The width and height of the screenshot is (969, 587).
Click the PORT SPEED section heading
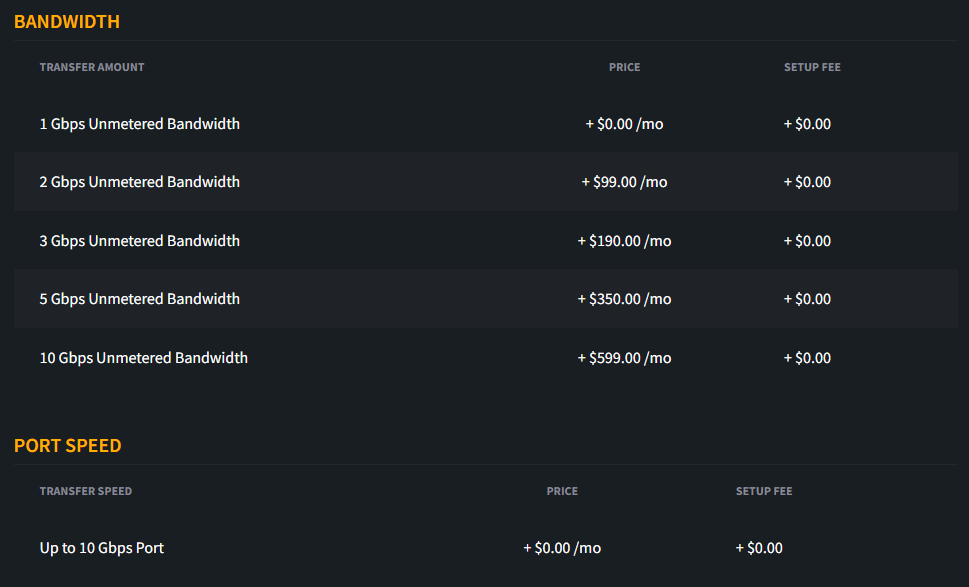(x=67, y=446)
